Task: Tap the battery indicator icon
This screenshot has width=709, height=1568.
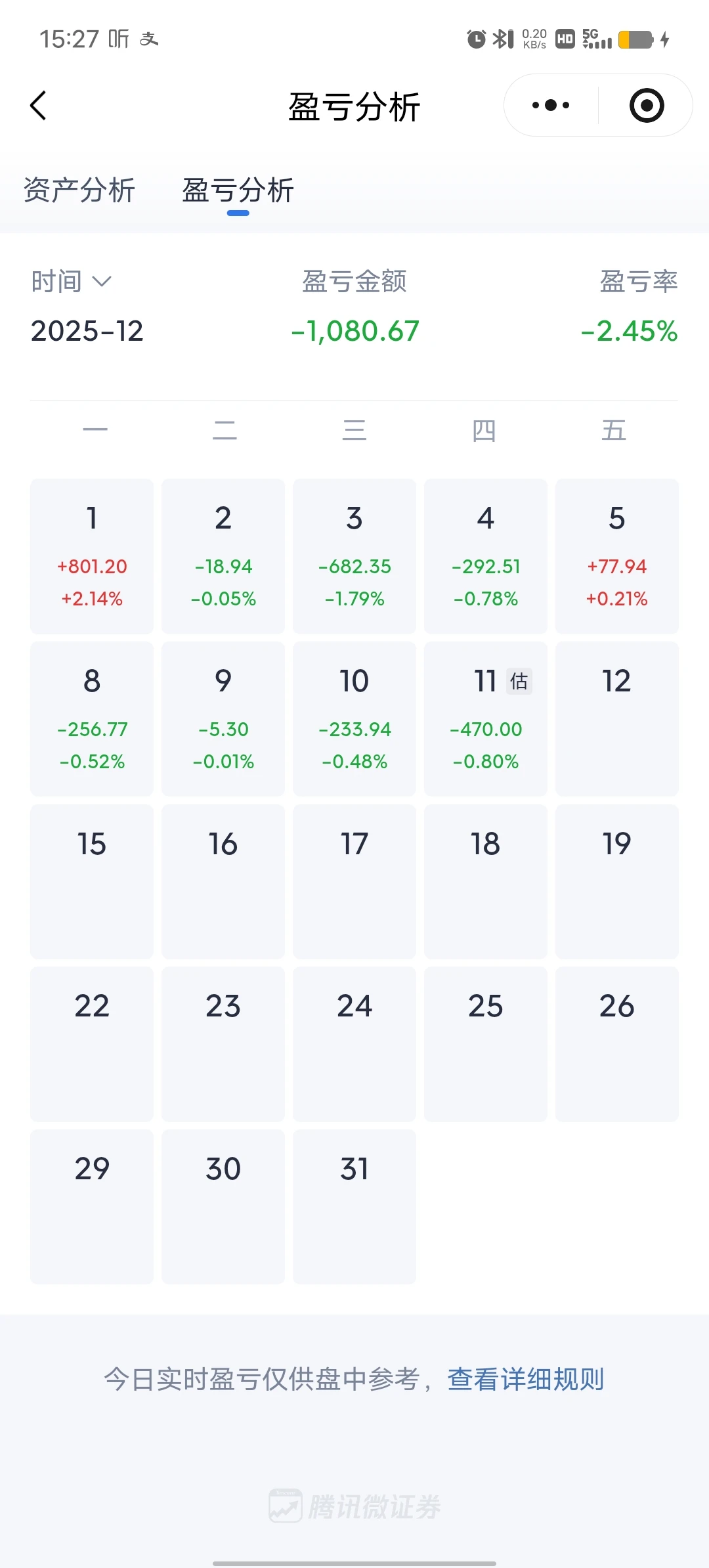Action: pyautogui.click(x=636, y=39)
